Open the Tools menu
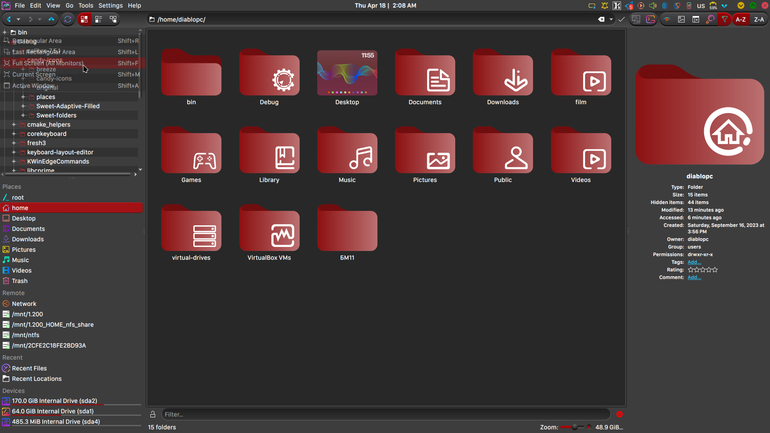 85,5
